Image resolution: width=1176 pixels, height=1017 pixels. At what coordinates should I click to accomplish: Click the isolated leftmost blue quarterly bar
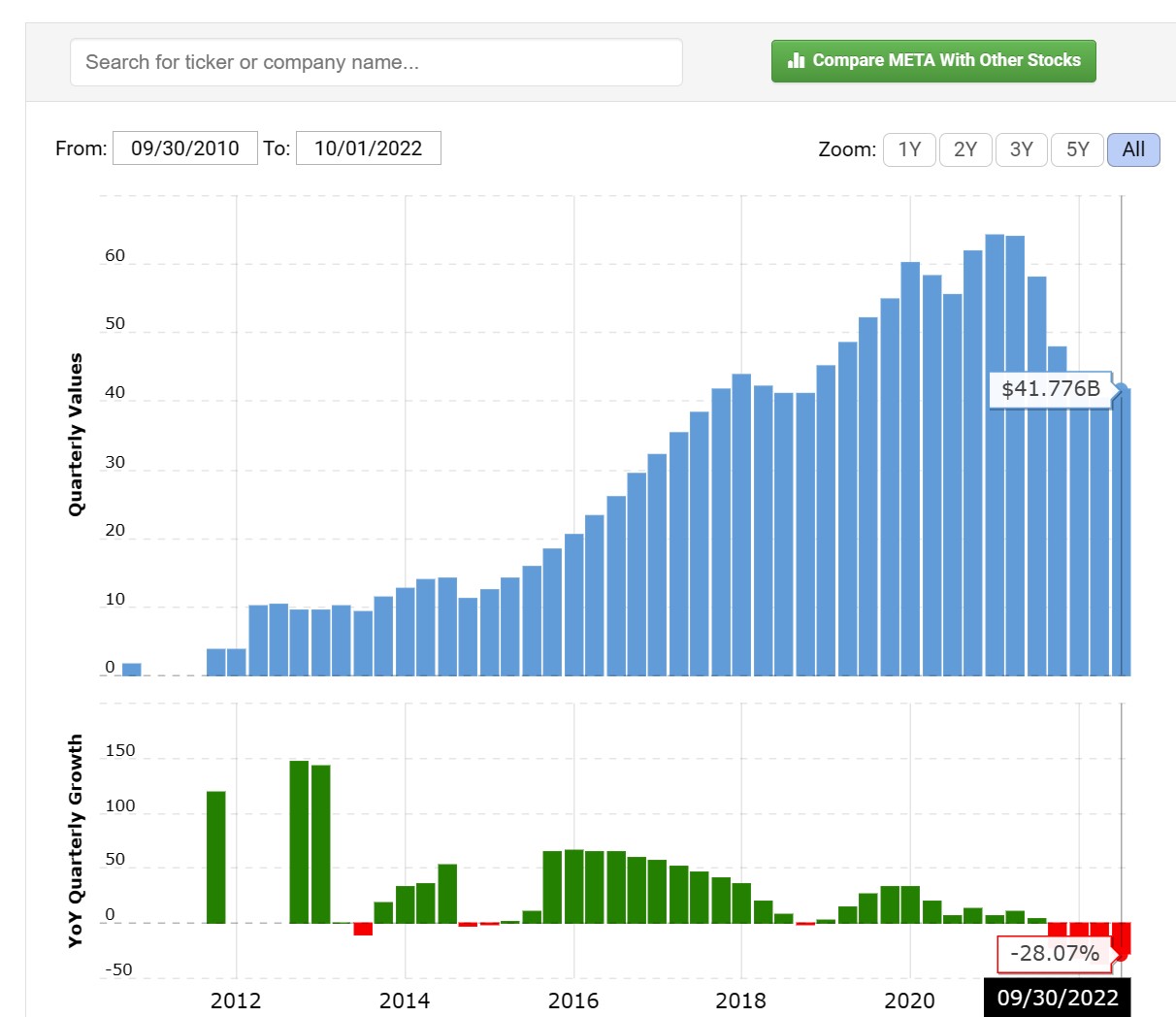tap(132, 669)
